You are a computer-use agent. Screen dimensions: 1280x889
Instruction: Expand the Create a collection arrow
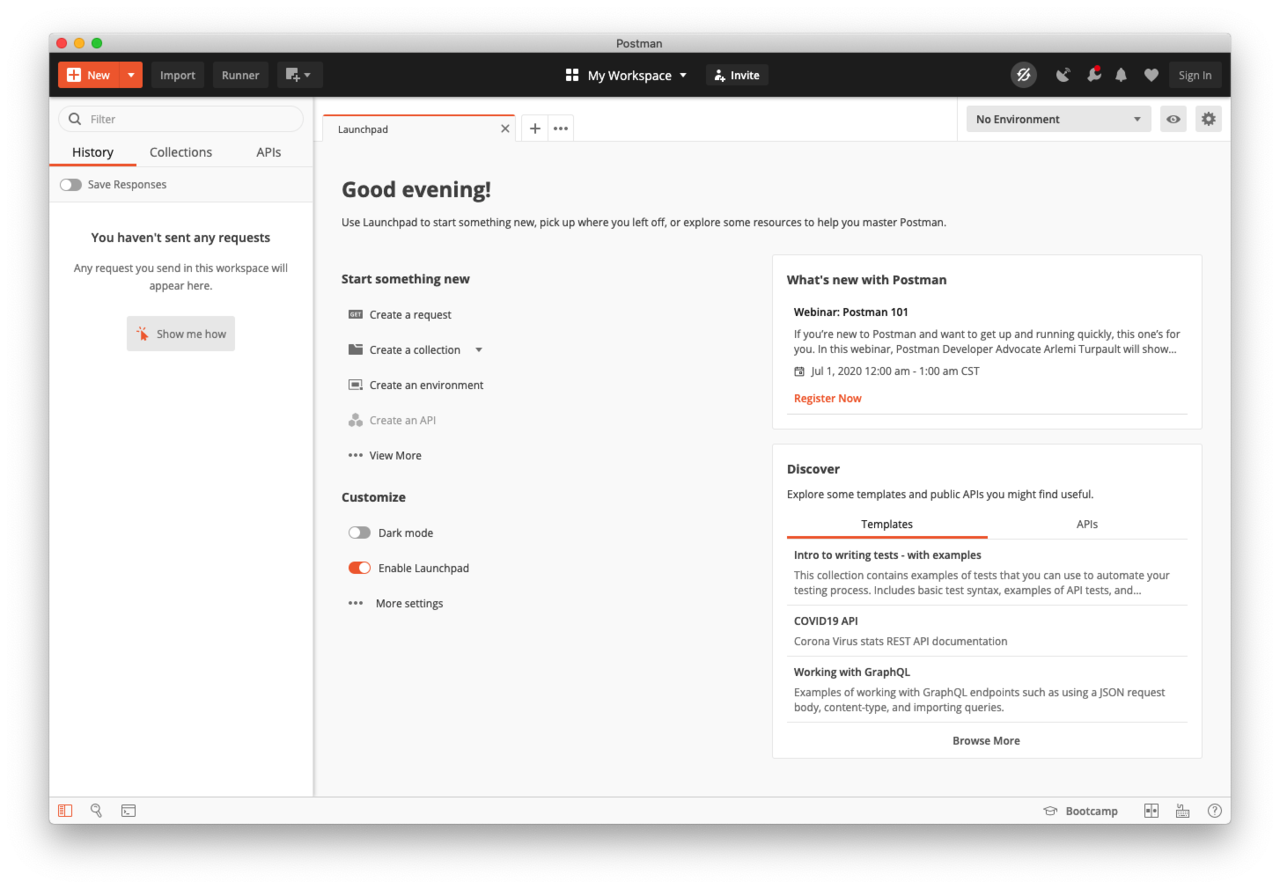[479, 350]
